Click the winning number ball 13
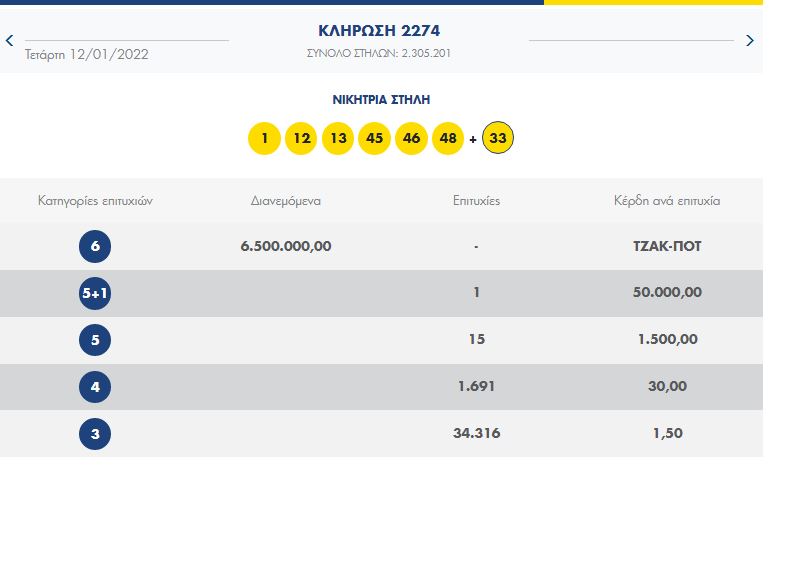The image size is (811, 568). (338, 138)
